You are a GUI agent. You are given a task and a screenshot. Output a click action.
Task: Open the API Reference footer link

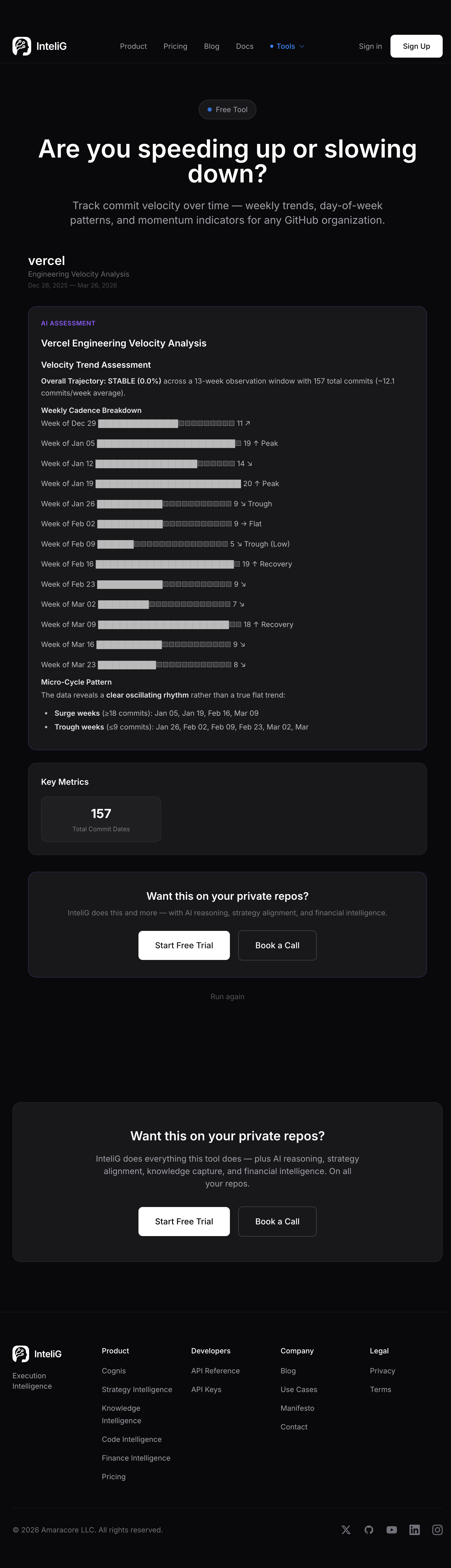(x=215, y=1371)
